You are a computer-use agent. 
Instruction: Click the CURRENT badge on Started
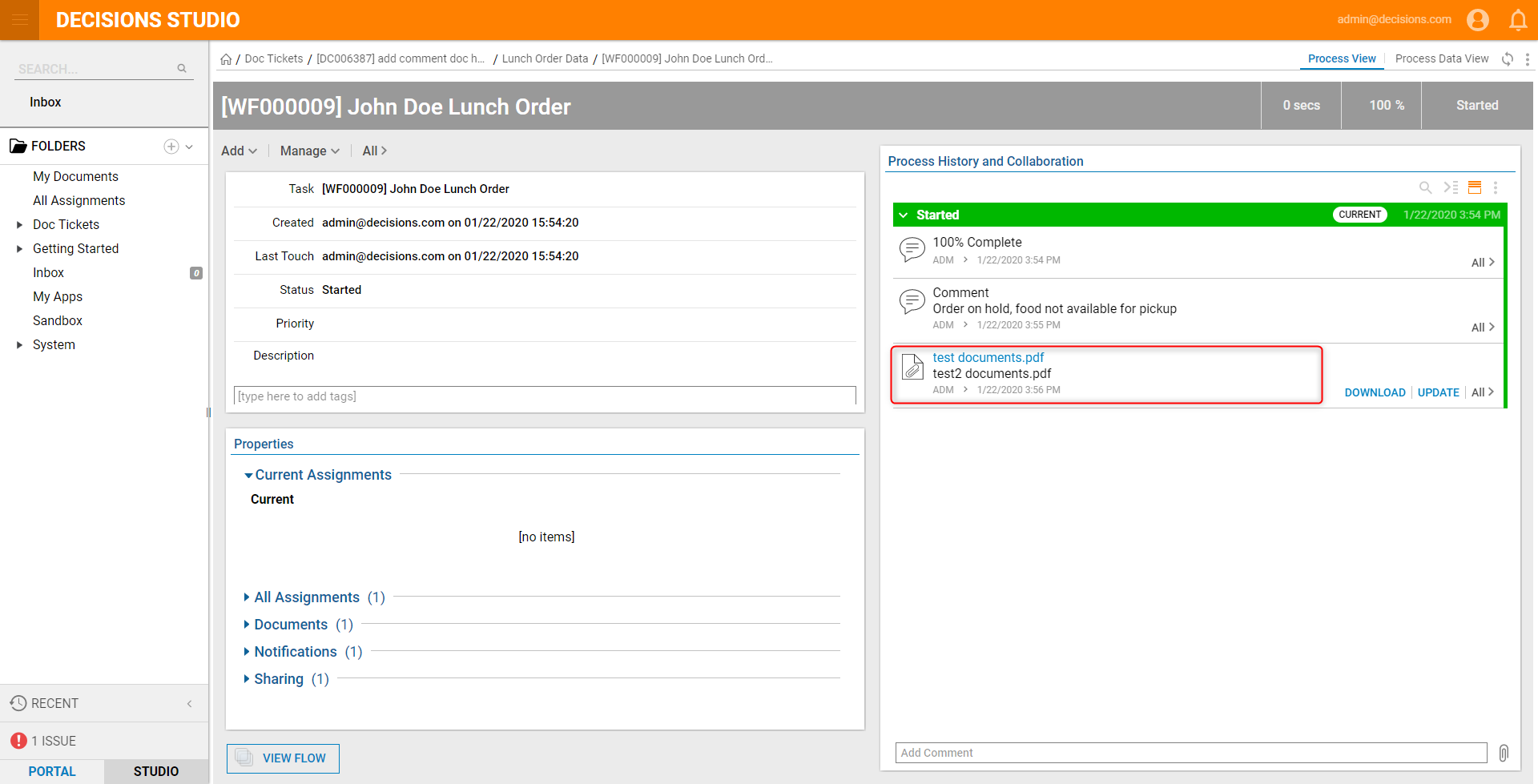click(x=1359, y=215)
